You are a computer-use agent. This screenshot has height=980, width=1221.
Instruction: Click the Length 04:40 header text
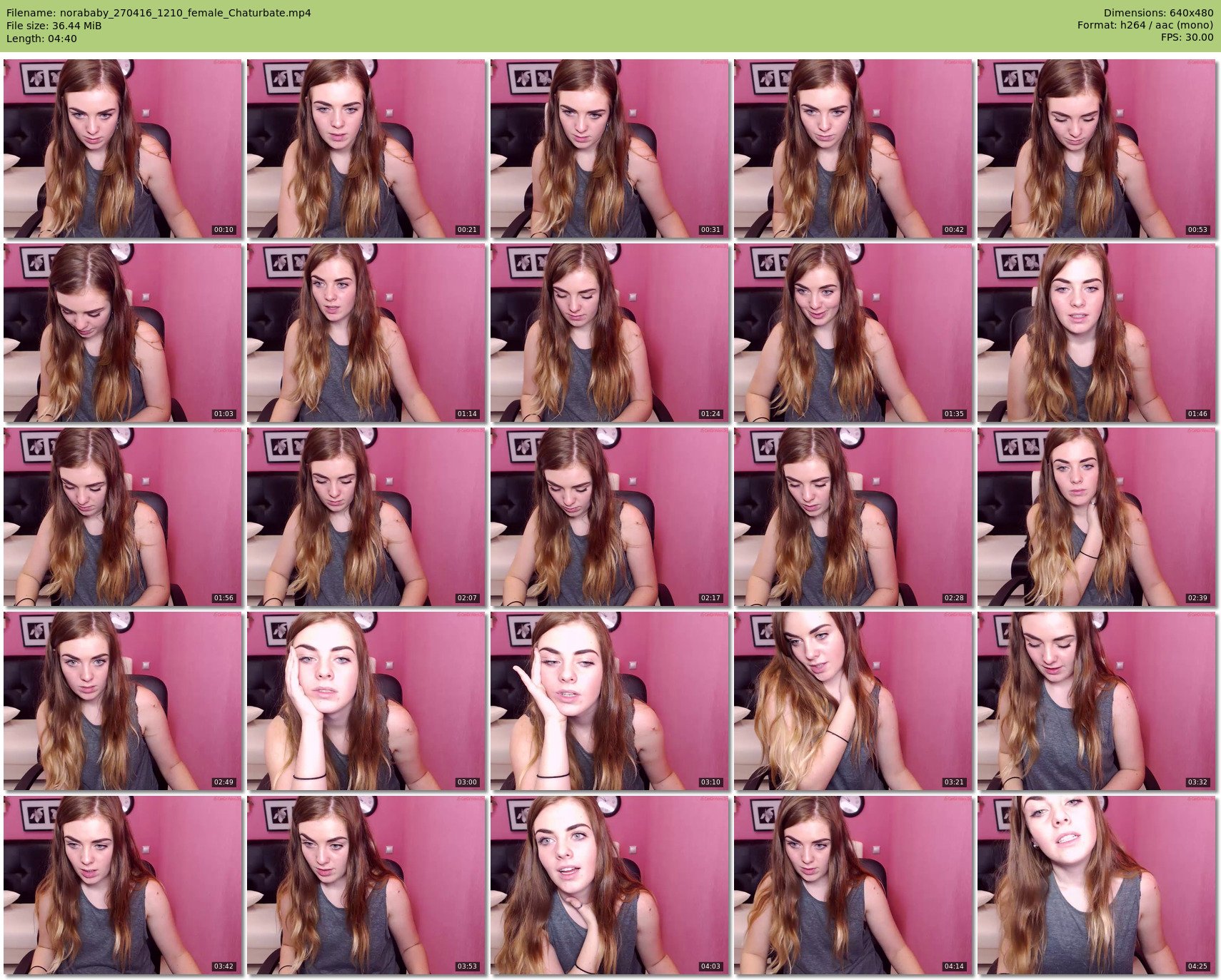41,39
